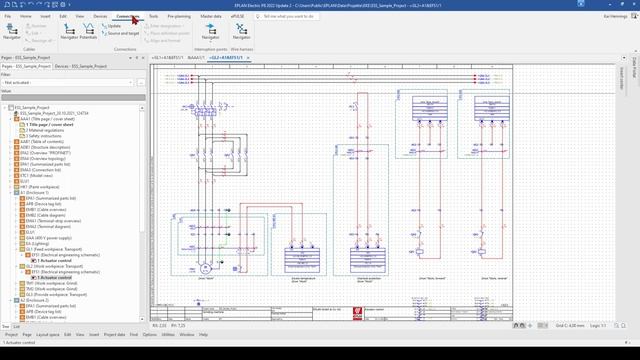Open the =GL1+A1&EFS1/1 document tab
Viewport: 640px width, 360px height.
point(167,58)
